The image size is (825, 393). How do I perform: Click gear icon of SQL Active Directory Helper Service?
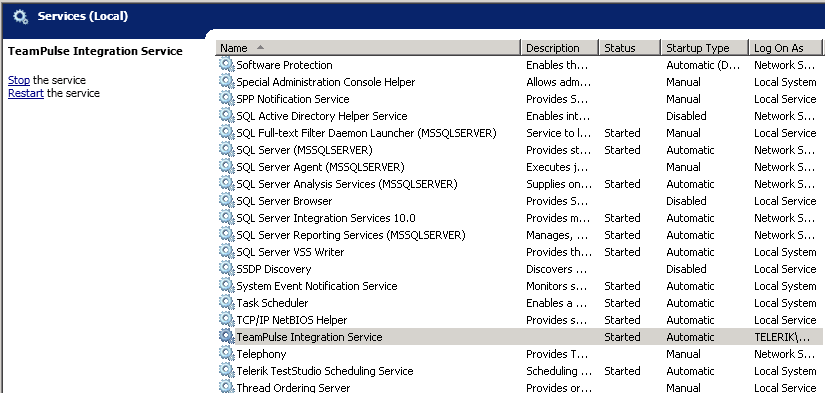tap(226, 116)
